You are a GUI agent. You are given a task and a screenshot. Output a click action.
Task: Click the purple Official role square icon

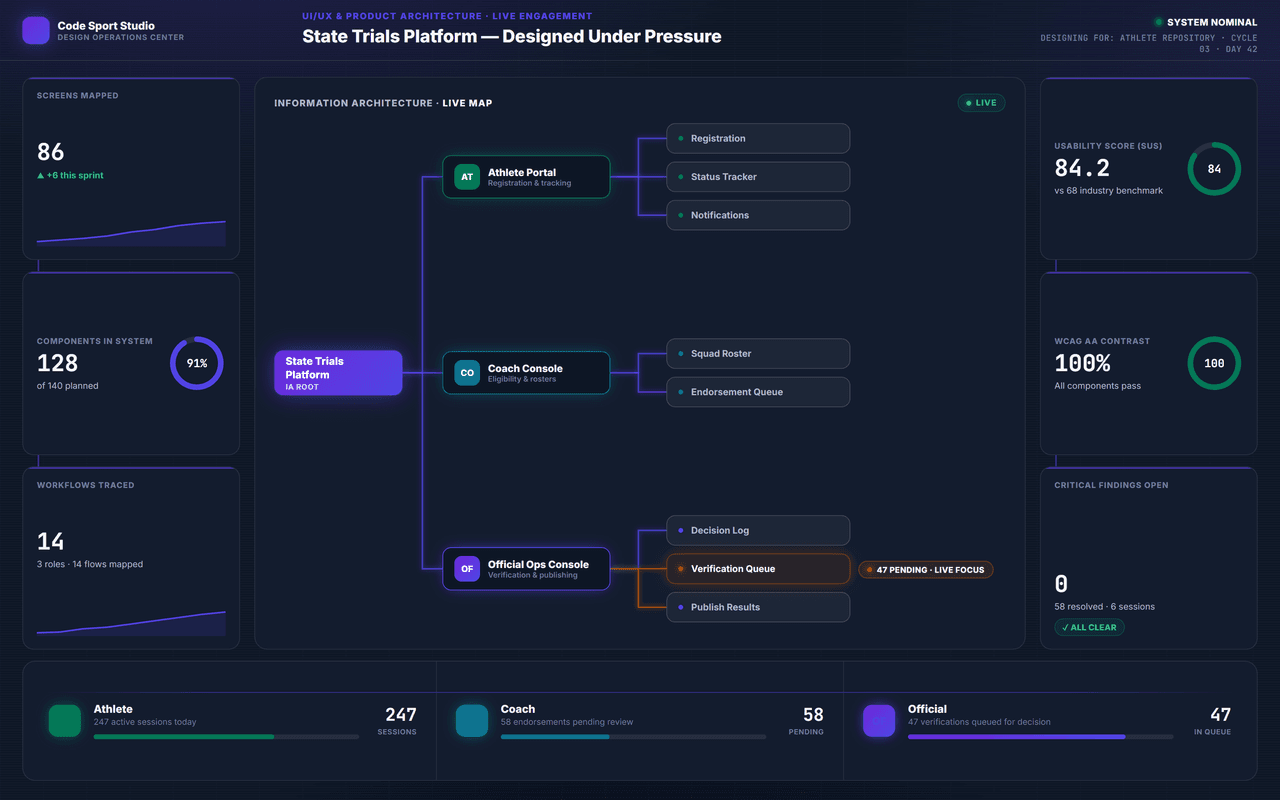(x=879, y=721)
